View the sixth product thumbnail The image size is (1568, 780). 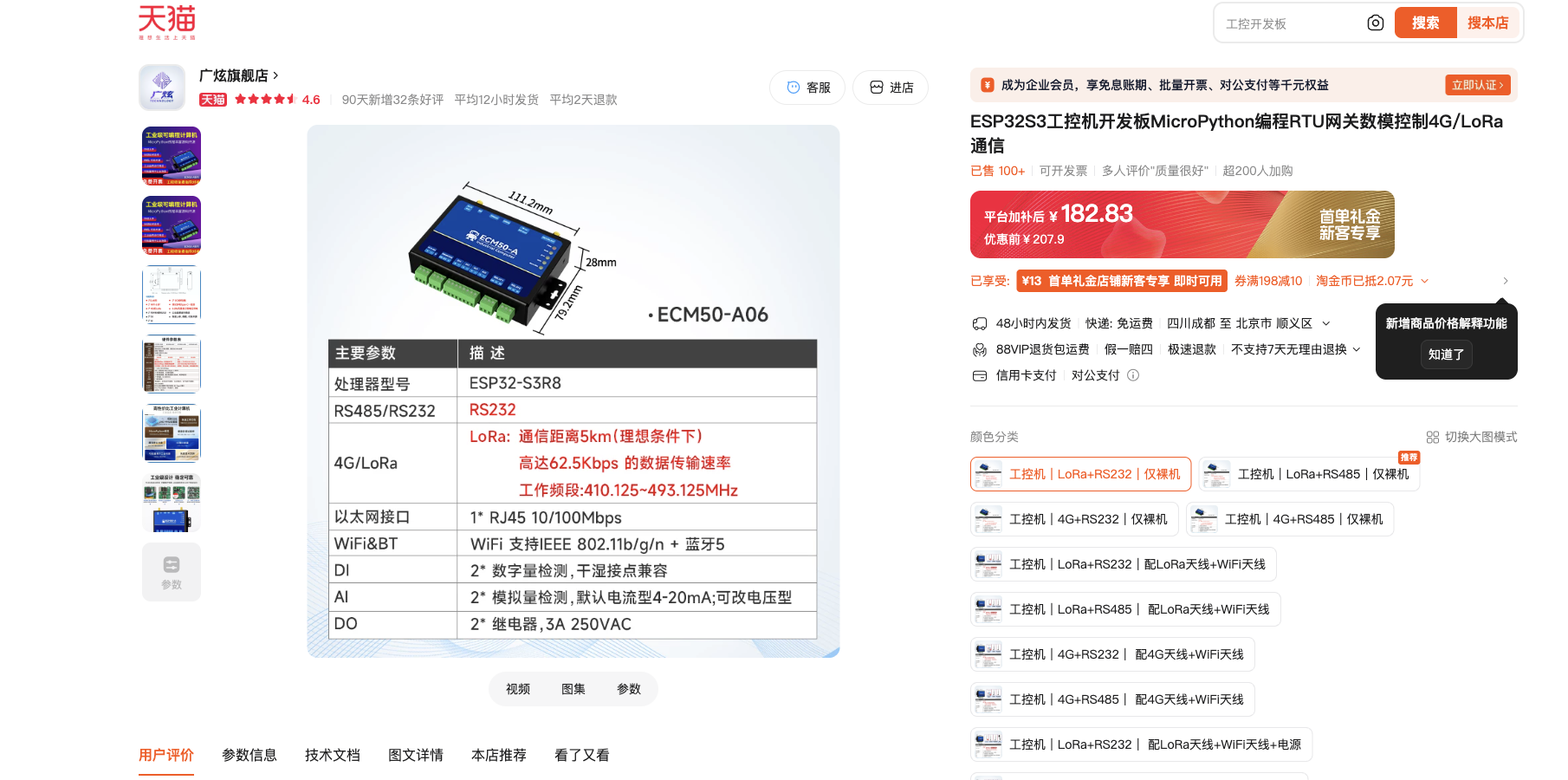[x=172, y=503]
